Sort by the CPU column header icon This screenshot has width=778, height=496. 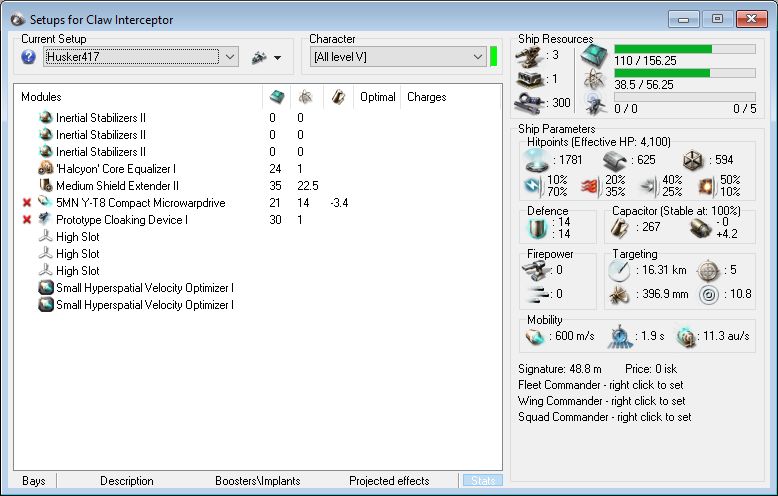click(x=277, y=97)
